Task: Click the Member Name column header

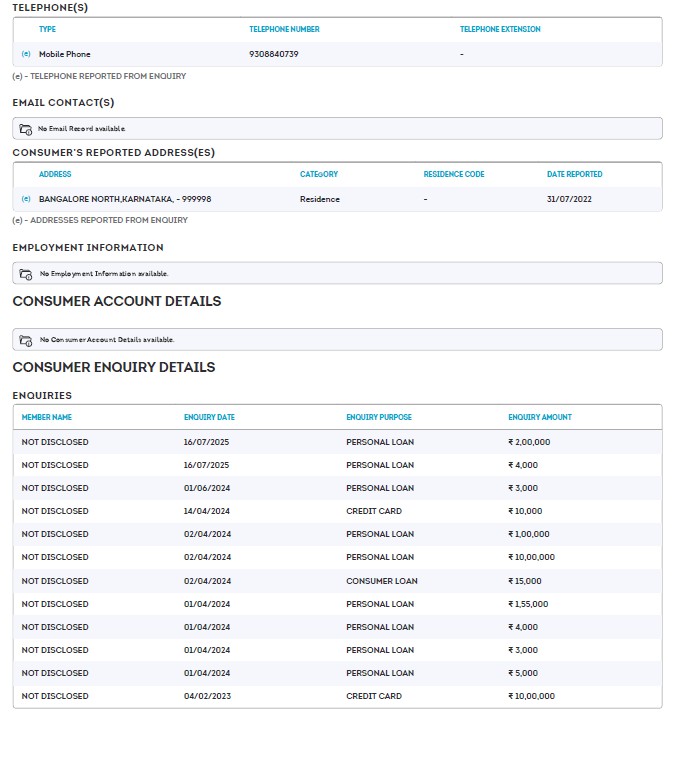Action: [47, 417]
